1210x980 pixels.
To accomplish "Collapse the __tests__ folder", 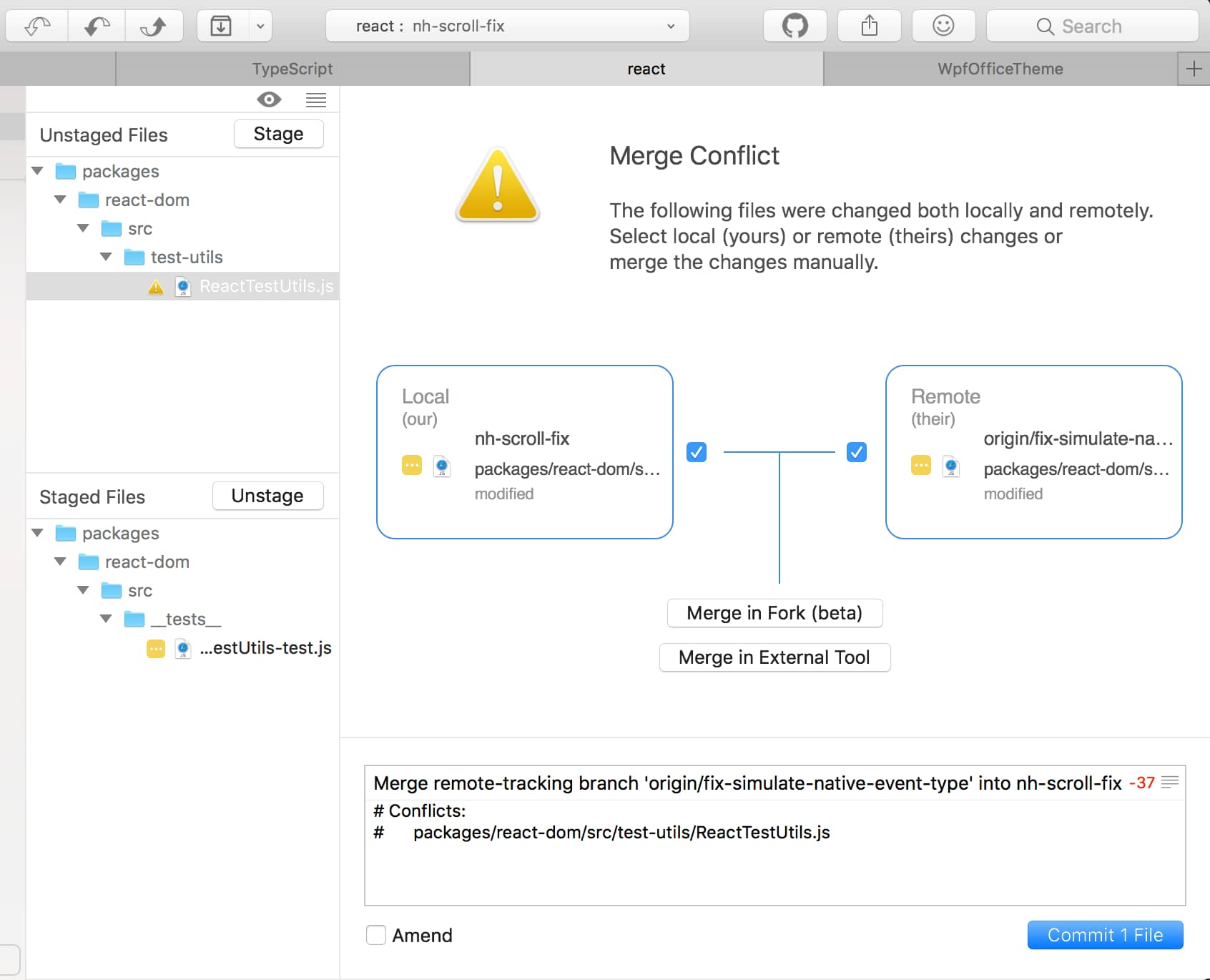I will (107, 619).
